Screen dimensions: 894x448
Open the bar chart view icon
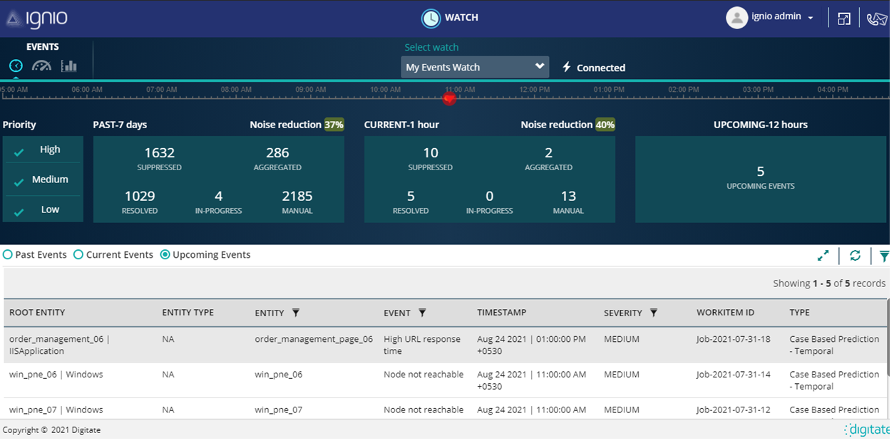69,66
